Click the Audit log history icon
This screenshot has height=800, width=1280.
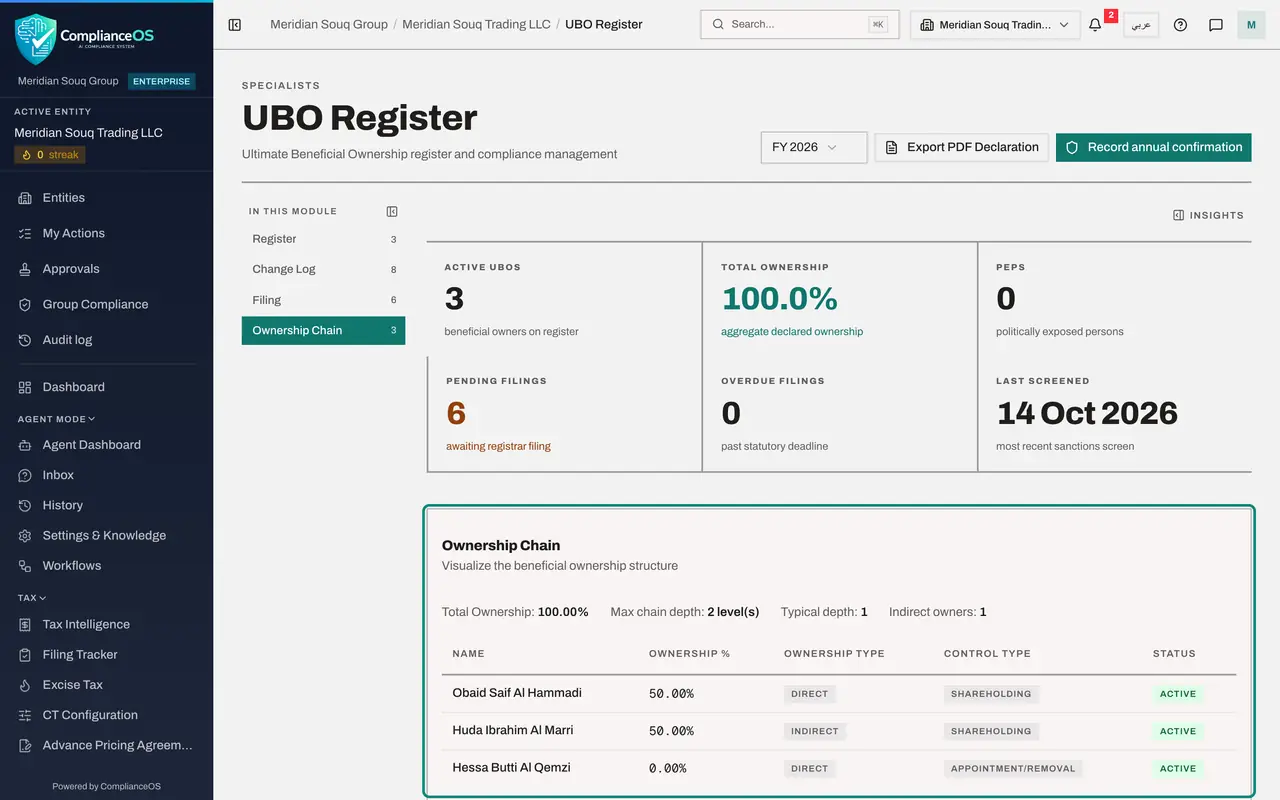(25, 340)
